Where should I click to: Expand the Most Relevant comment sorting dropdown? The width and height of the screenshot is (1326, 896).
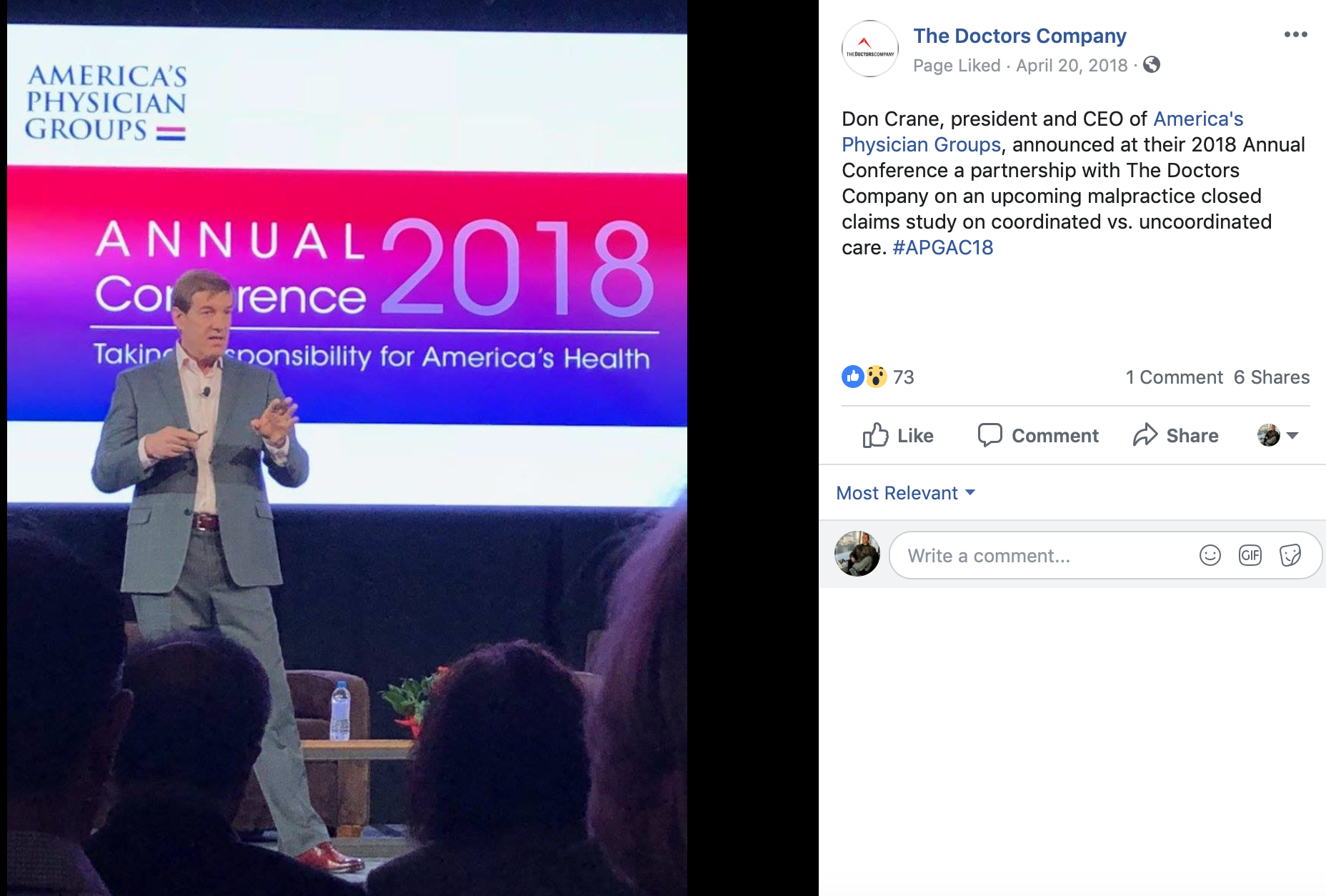[x=905, y=493]
